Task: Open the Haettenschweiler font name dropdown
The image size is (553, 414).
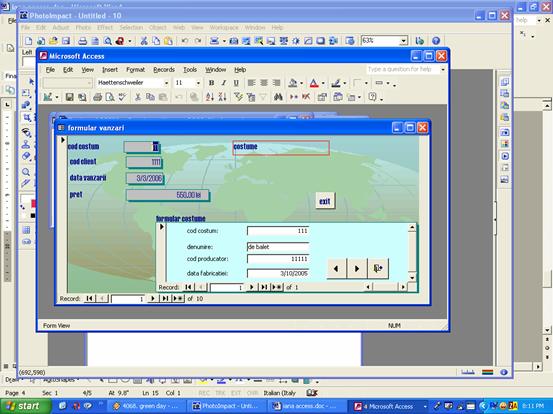Action: click(x=166, y=83)
